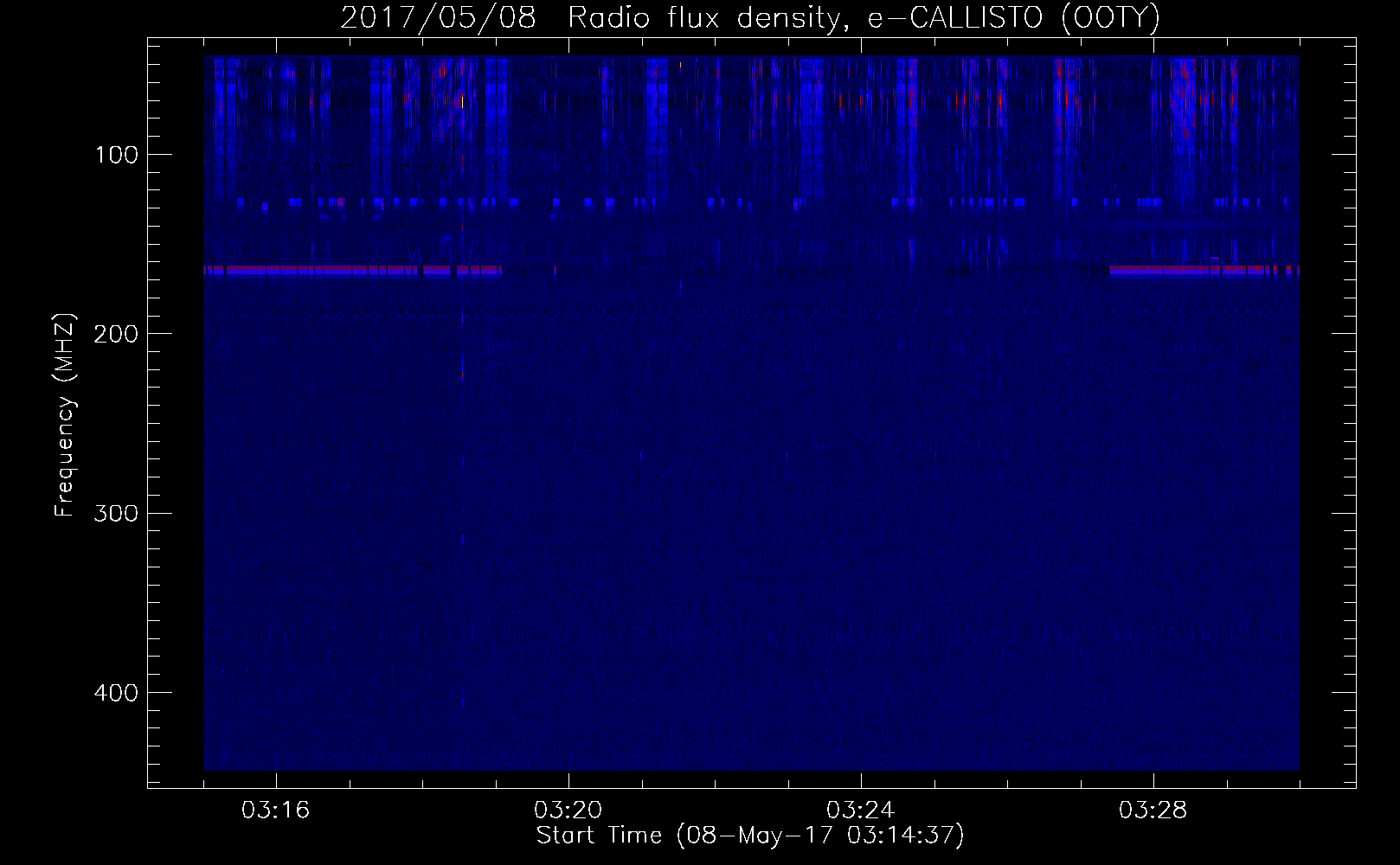Click the plot title '2017/05/08 Radio flux density'
1400x865 pixels.
[x=592, y=18]
